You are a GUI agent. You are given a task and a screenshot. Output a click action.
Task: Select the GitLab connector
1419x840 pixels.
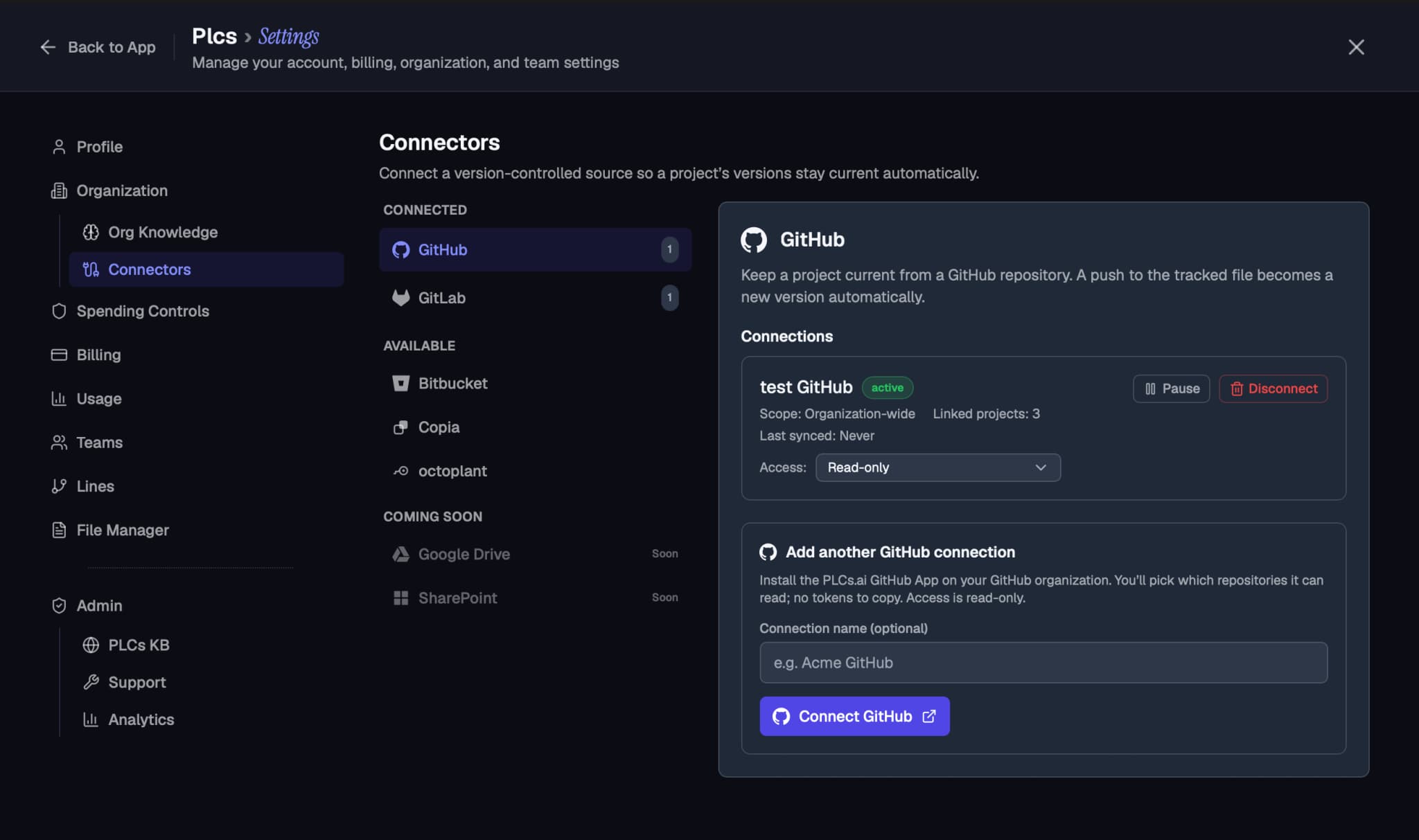pyautogui.click(x=535, y=298)
